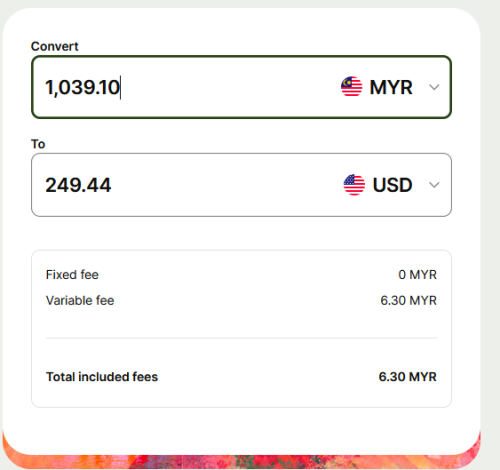
Task: Click the To label
Action: [38, 144]
